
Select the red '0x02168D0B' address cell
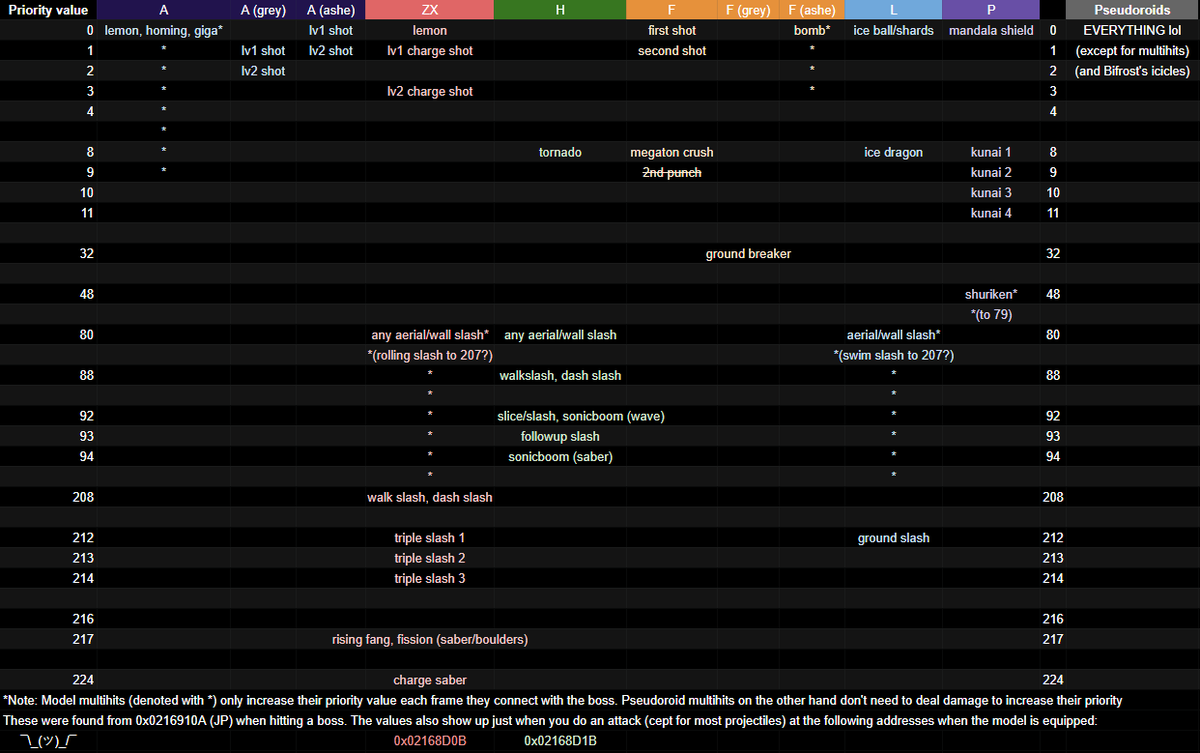click(x=429, y=741)
